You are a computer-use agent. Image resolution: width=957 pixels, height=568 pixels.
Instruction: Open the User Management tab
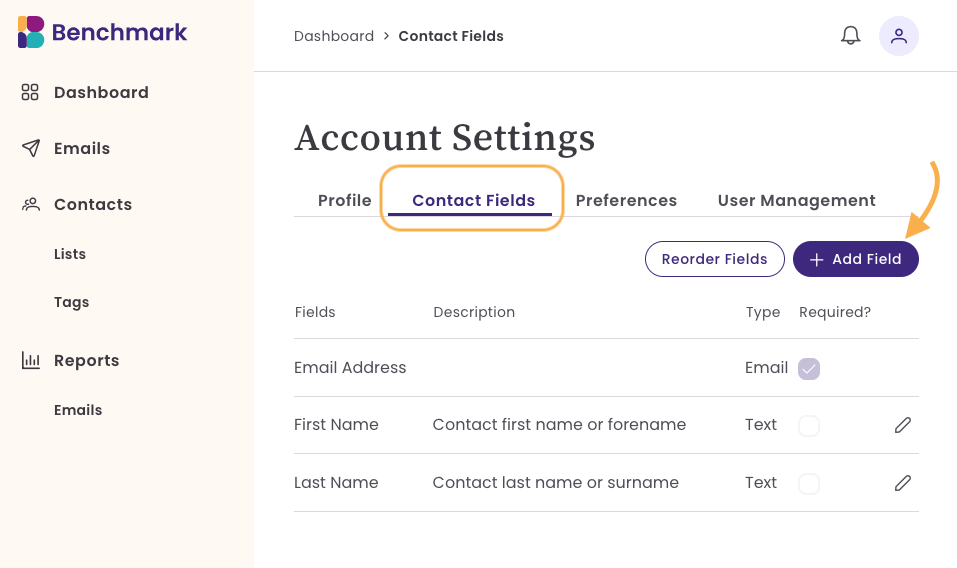[796, 200]
